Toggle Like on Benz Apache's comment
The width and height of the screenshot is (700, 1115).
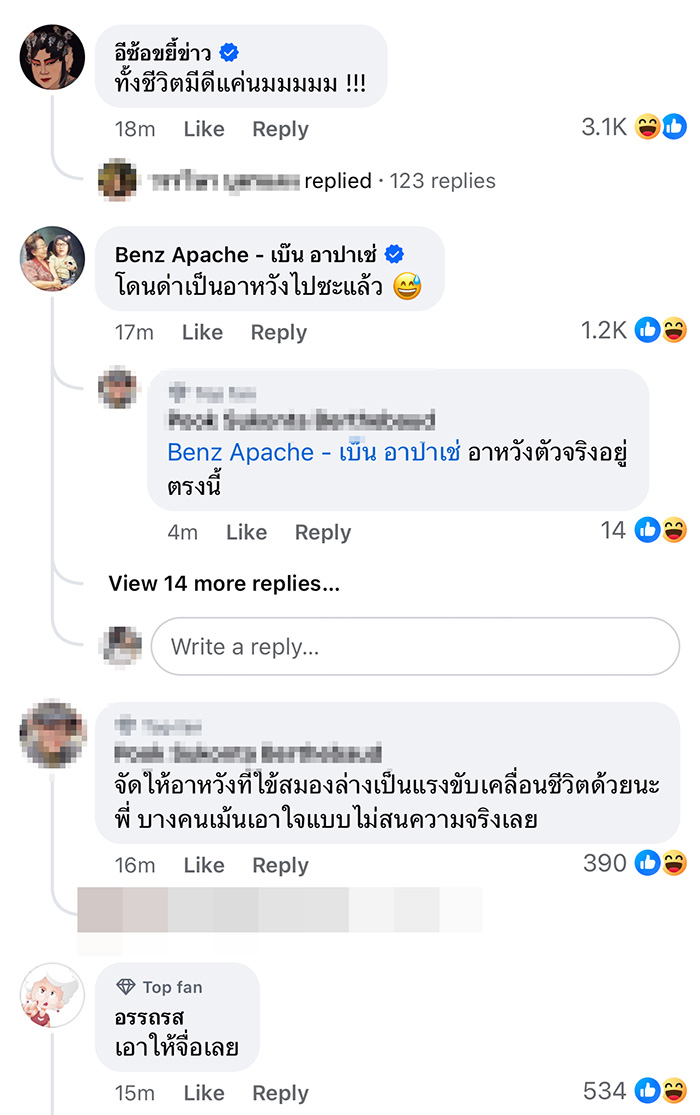[x=203, y=332]
